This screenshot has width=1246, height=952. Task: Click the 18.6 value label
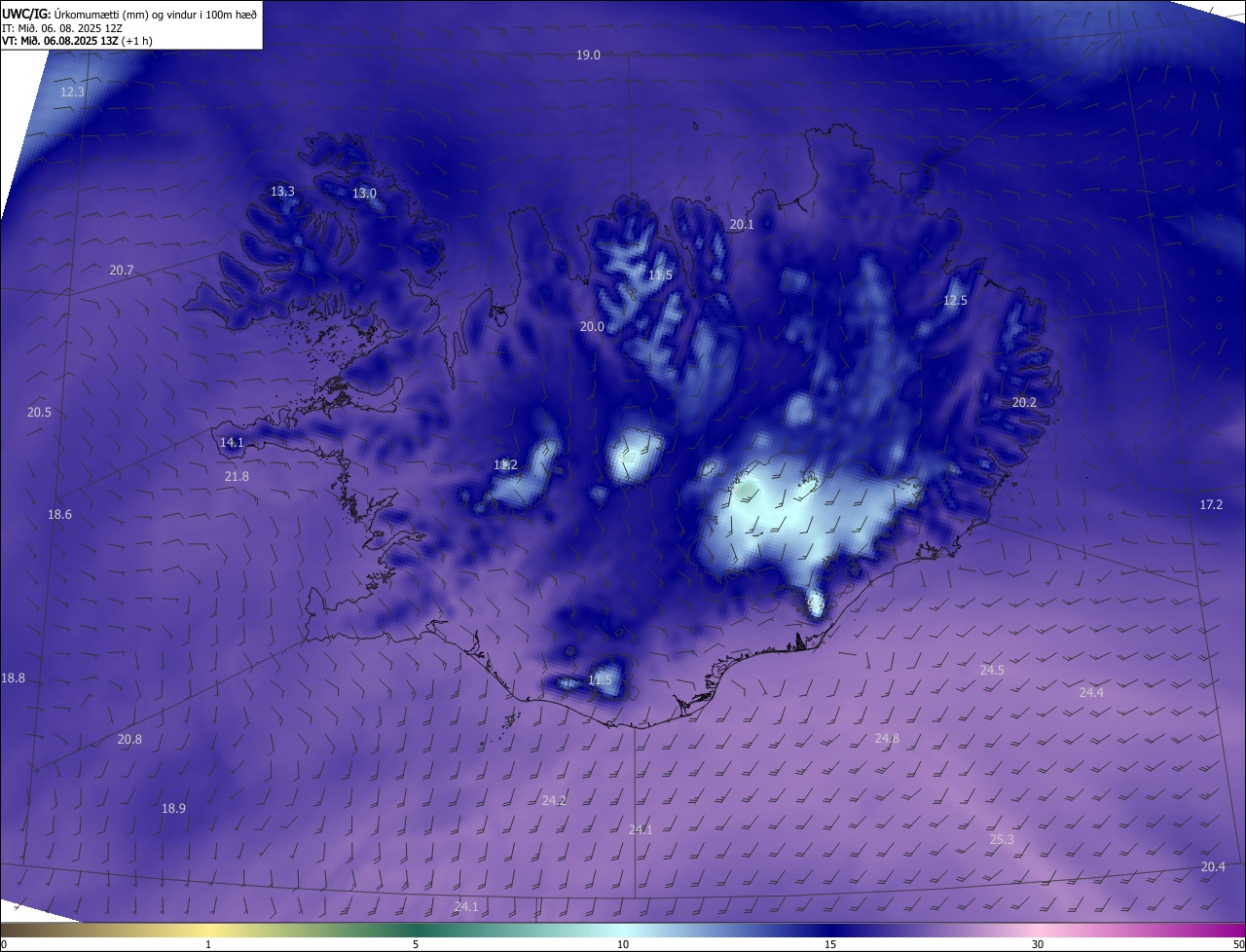pyautogui.click(x=59, y=515)
